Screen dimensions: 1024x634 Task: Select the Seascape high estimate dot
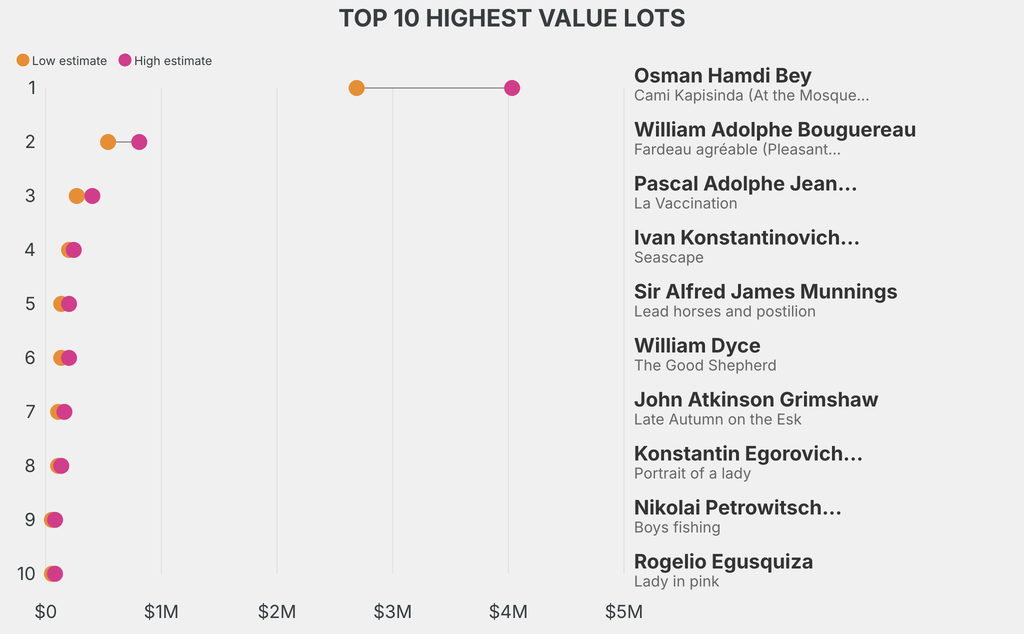click(x=75, y=250)
